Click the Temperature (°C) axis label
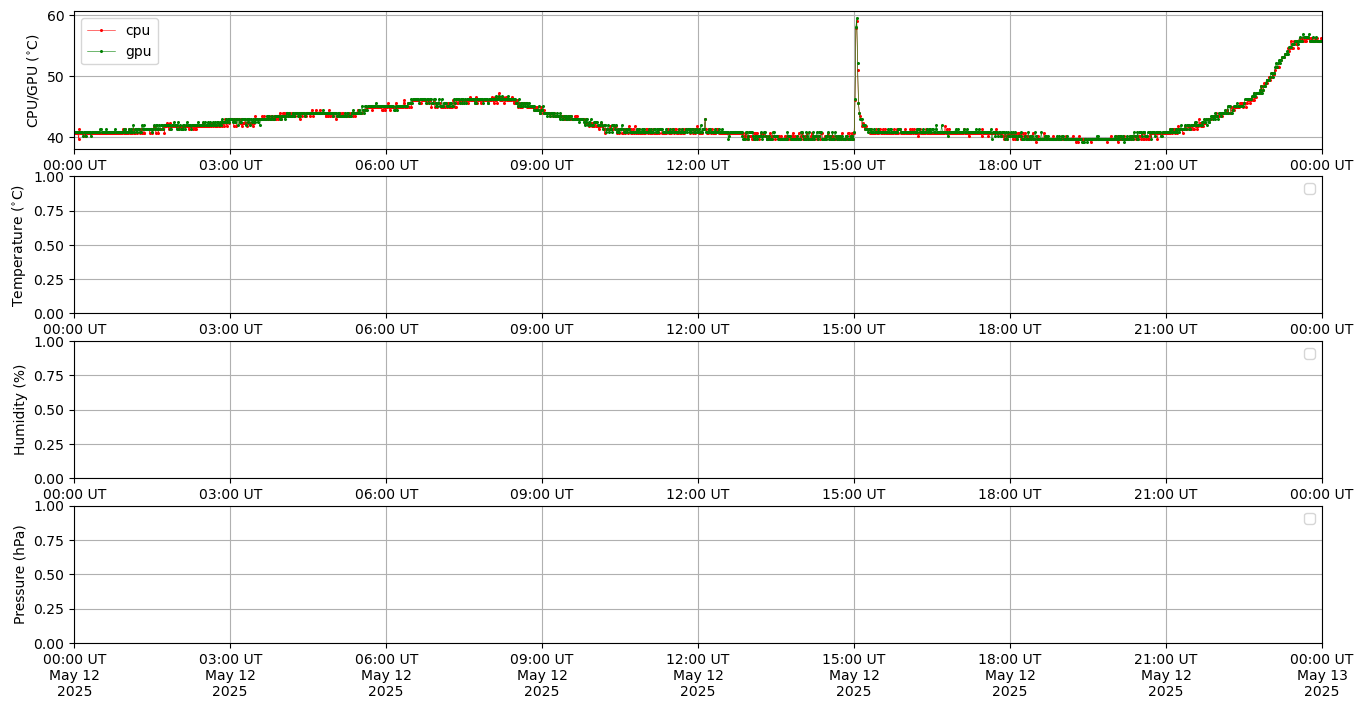This screenshot has width=1363, height=709. (18, 245)
